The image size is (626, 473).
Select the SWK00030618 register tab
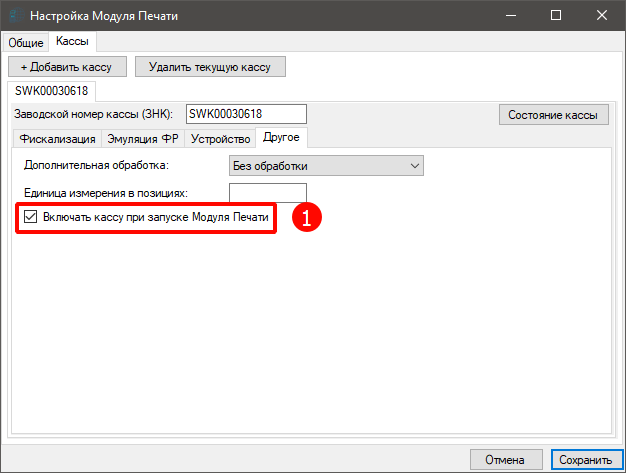(x=51, y=91)
